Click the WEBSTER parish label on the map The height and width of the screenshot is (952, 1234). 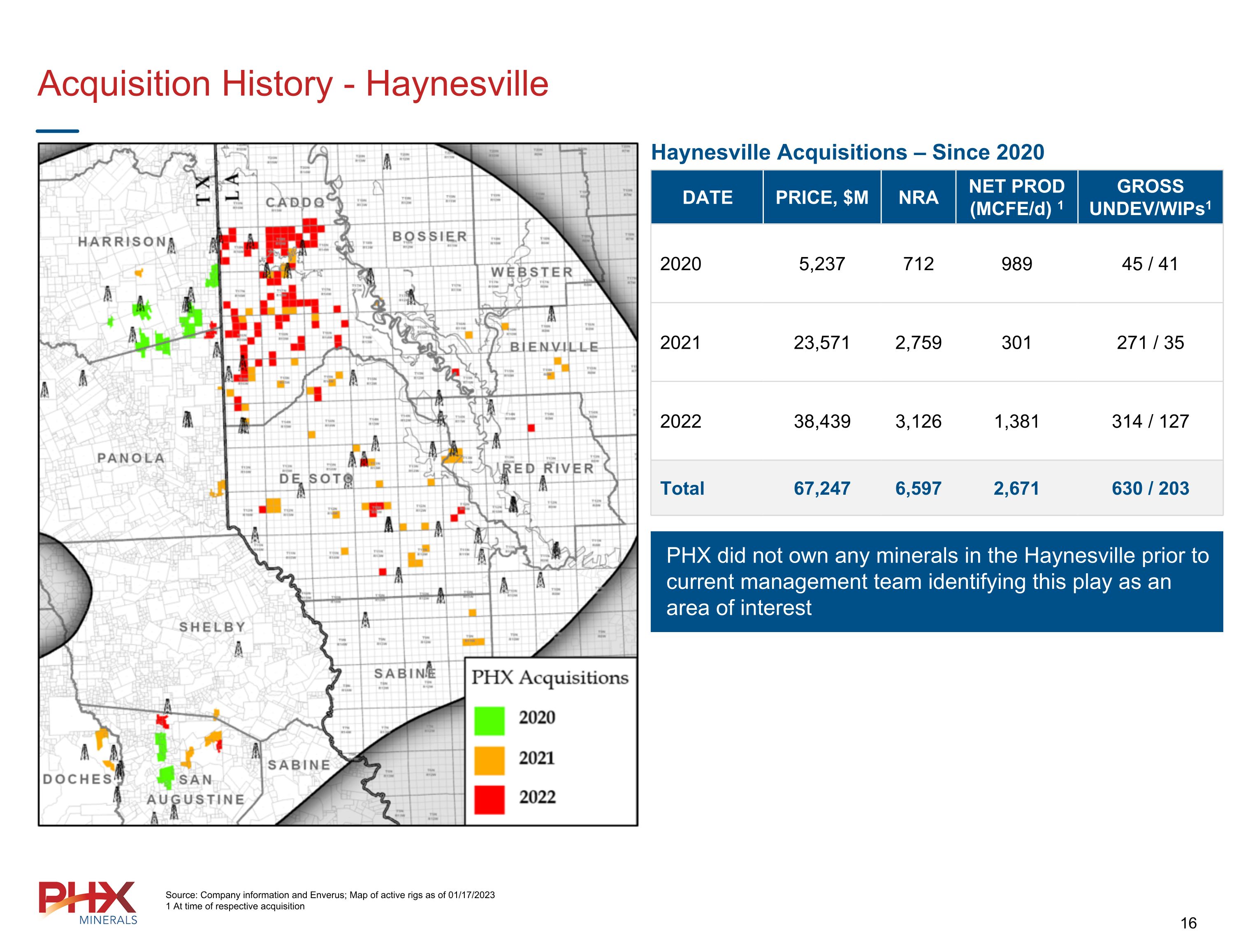(x=532, y=272)
